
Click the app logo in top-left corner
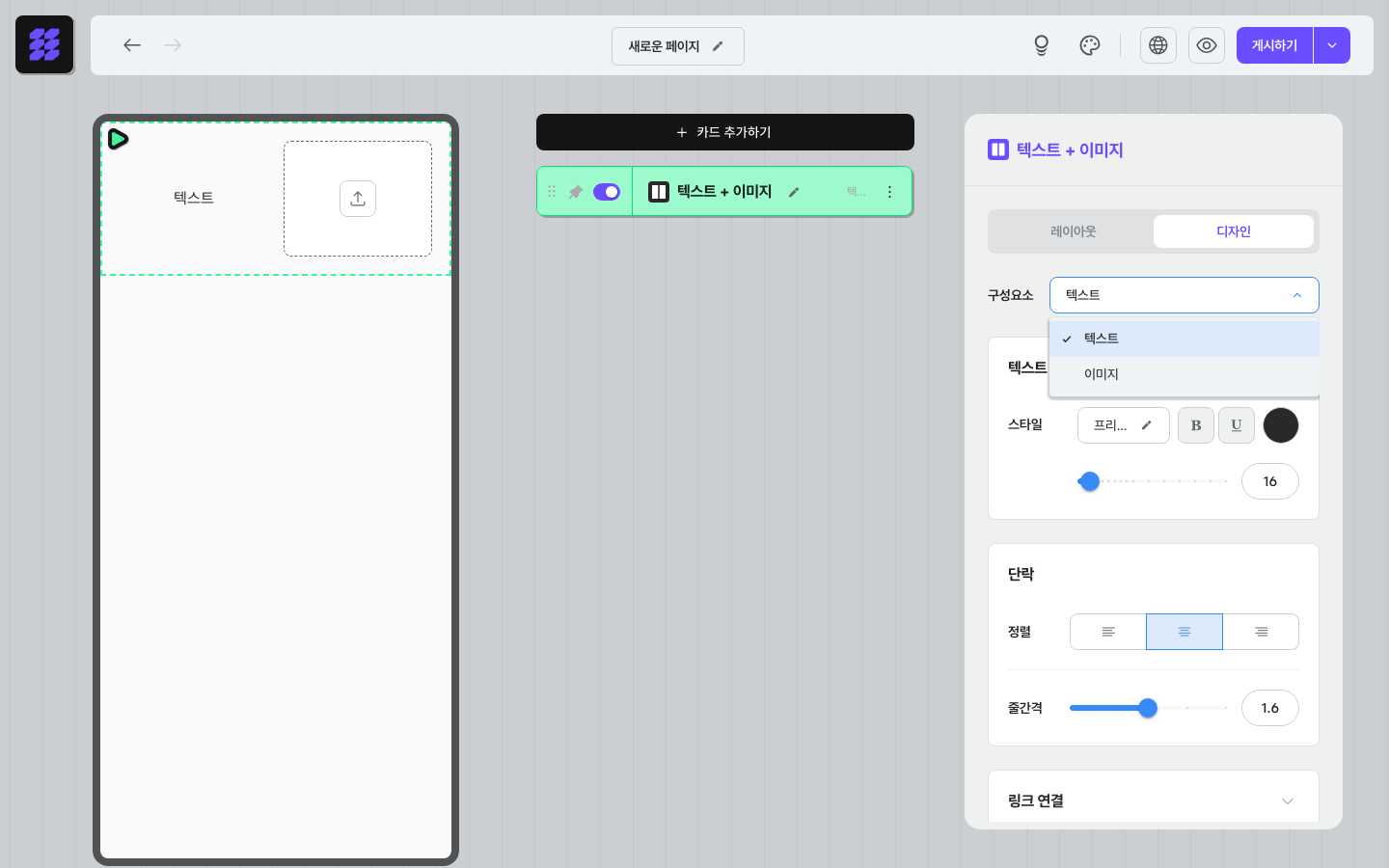tap(44, 44)
